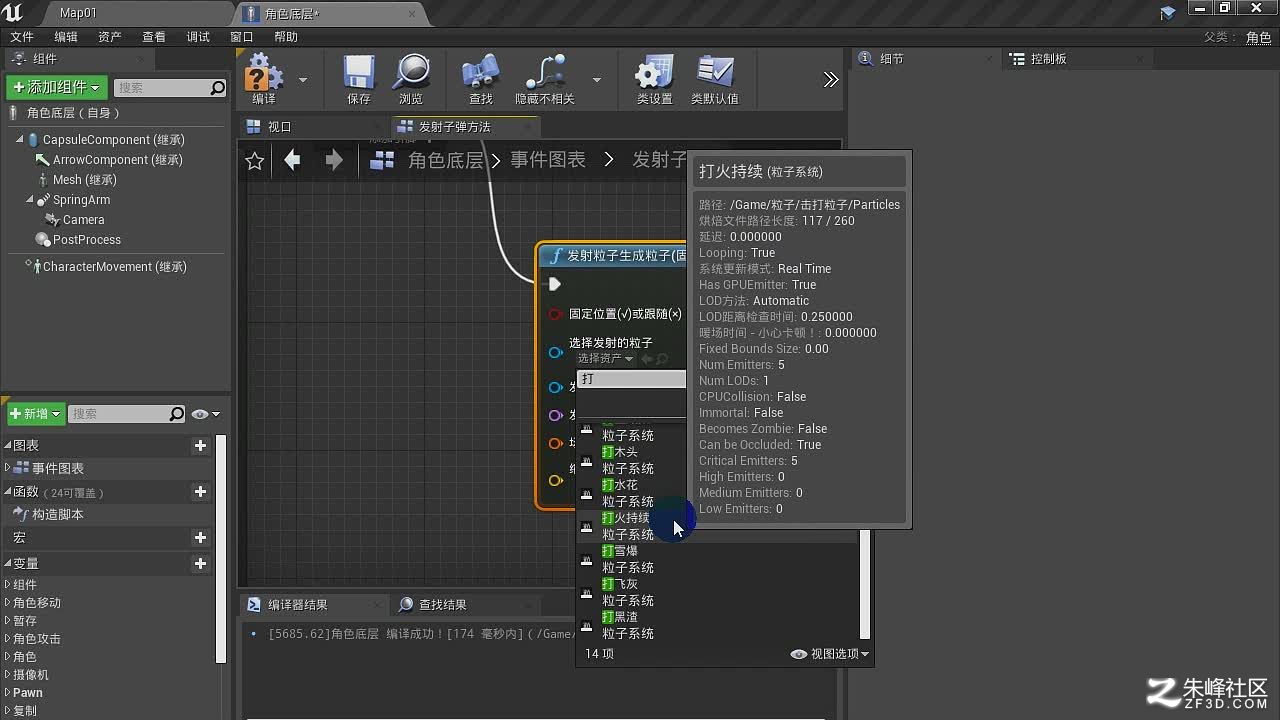Screen dimensions: 1280x720
Task: Click the red 固定位置 boolean pin
Action: click(555, 314)
